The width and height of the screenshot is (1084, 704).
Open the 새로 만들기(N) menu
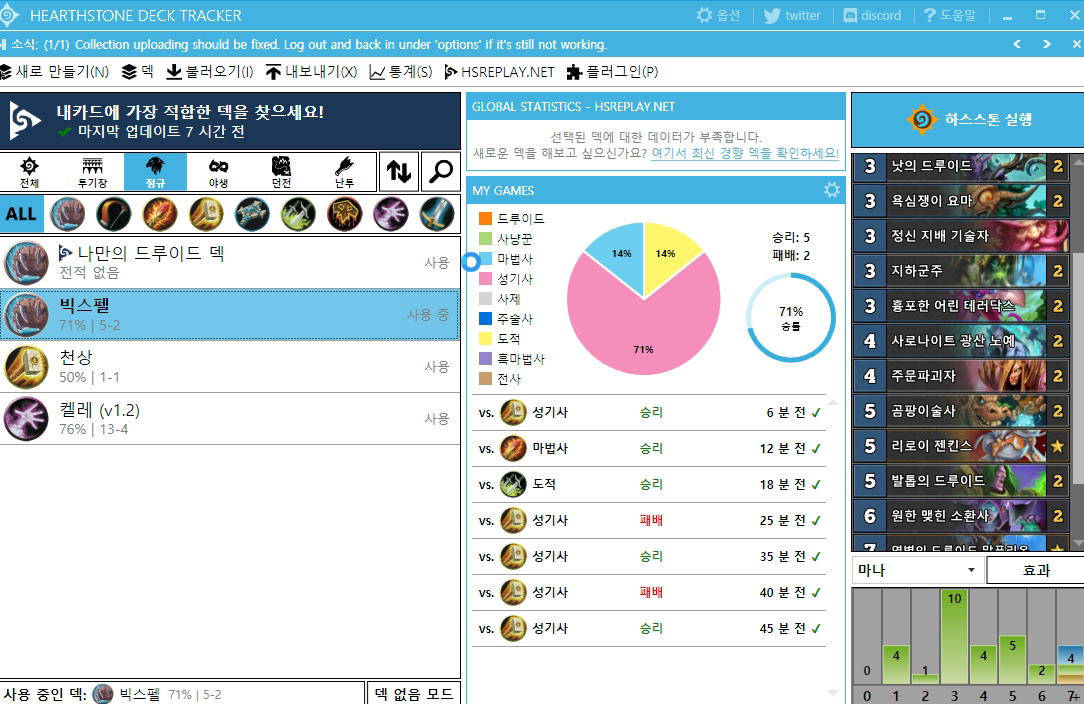[55, 72]
